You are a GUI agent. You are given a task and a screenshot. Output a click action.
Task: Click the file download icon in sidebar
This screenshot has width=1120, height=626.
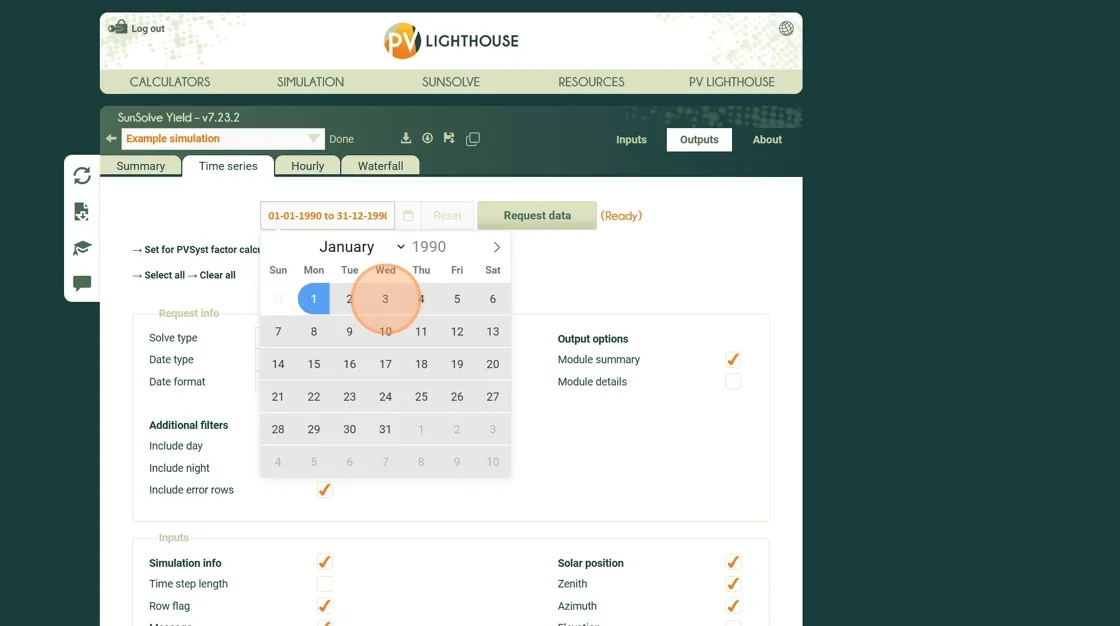[82, 212]
